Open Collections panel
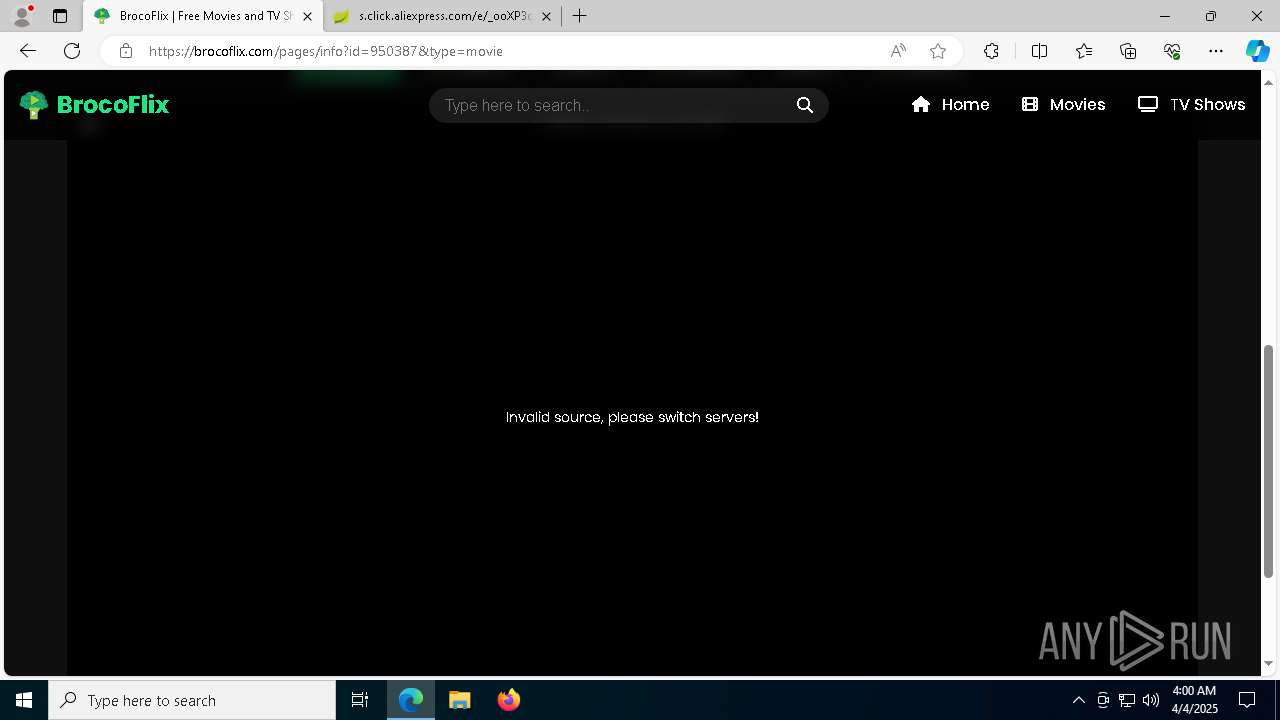 click(1128, 51)
